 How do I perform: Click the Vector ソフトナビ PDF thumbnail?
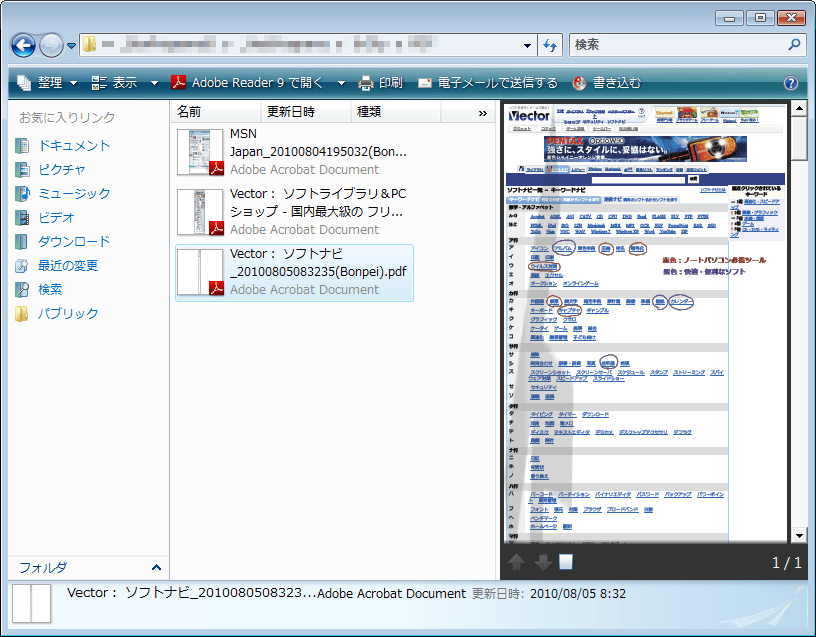(200, 272)
